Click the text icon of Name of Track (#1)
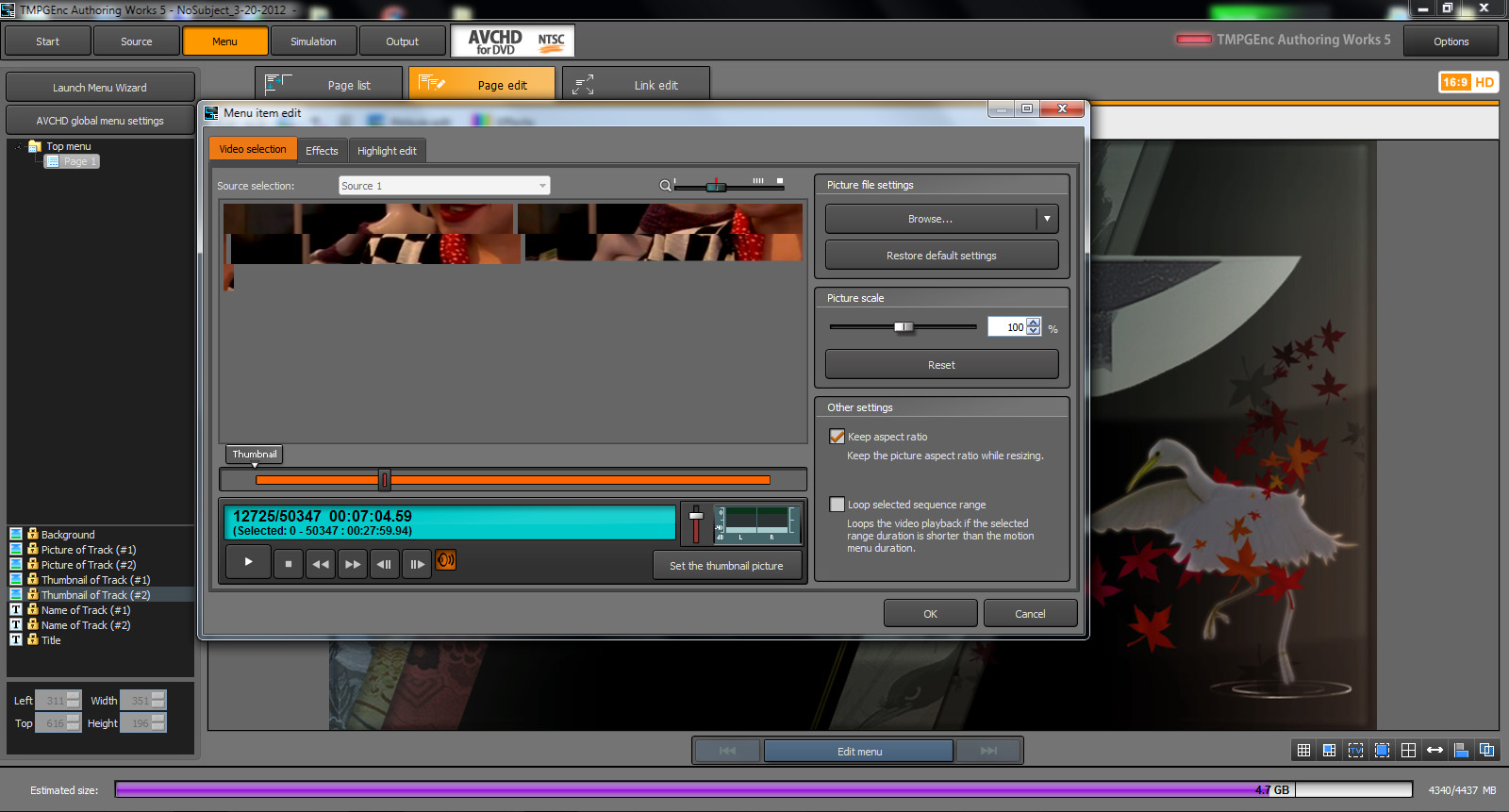The height and width of the screenshot is (812, 1509). (16, 609)
